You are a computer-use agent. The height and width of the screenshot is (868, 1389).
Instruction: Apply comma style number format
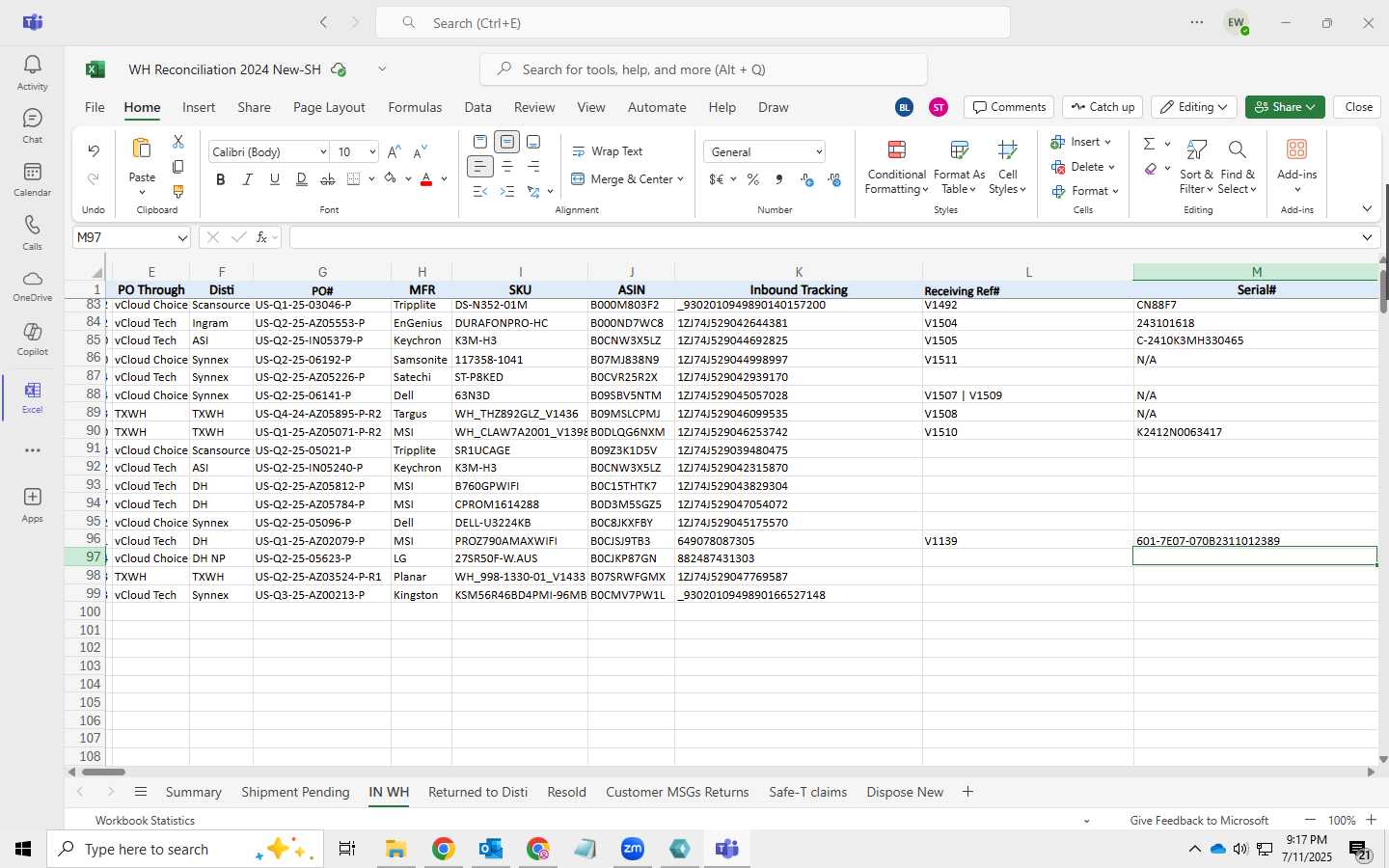[779, 179]
